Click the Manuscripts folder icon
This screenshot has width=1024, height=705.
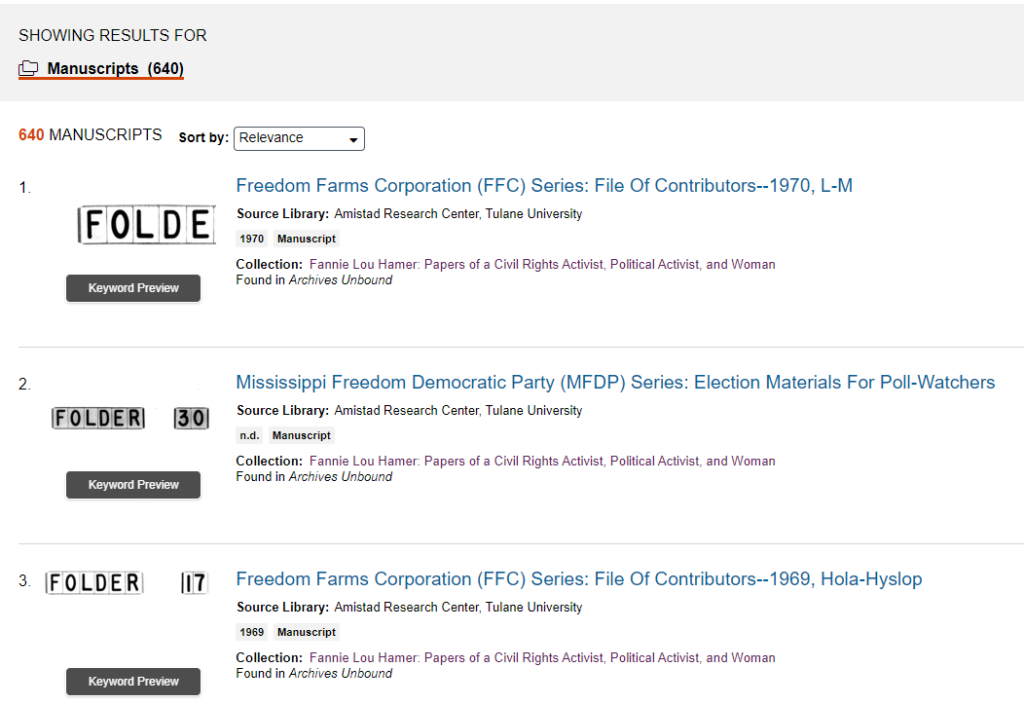[x=28, y=69]
